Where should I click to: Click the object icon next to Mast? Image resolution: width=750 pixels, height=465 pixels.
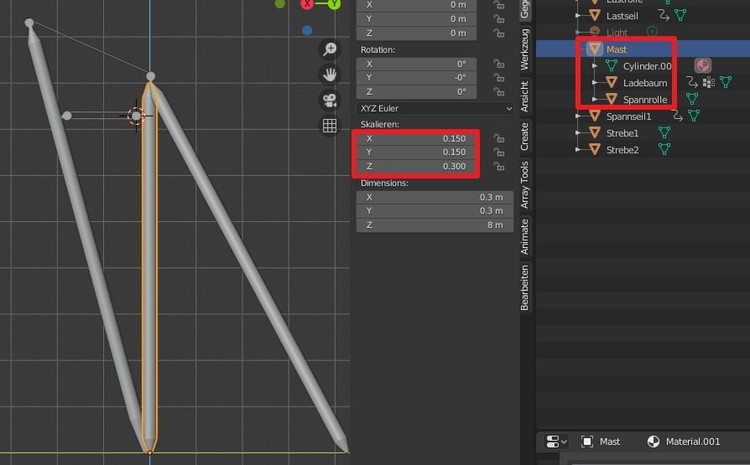pyautogui.click(x=595, y=49)
